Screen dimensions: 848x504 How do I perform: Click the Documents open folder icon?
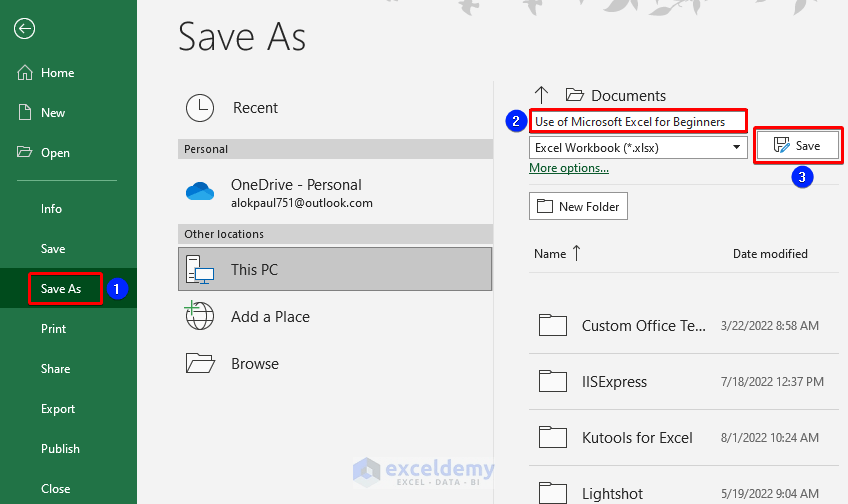(x=575, y=95)
